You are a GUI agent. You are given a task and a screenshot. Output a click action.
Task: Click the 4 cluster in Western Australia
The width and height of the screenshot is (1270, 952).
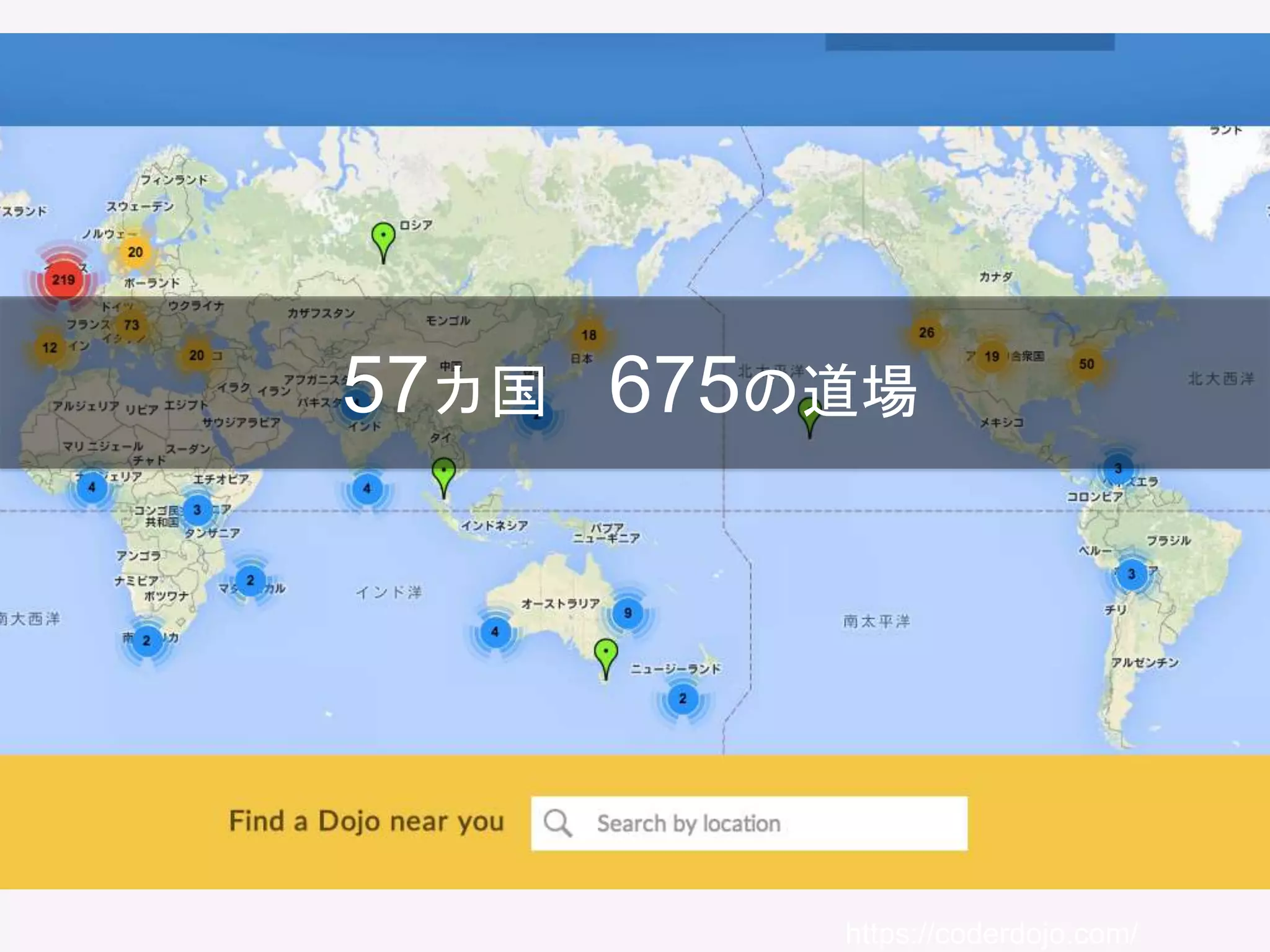tap(495, 632)
